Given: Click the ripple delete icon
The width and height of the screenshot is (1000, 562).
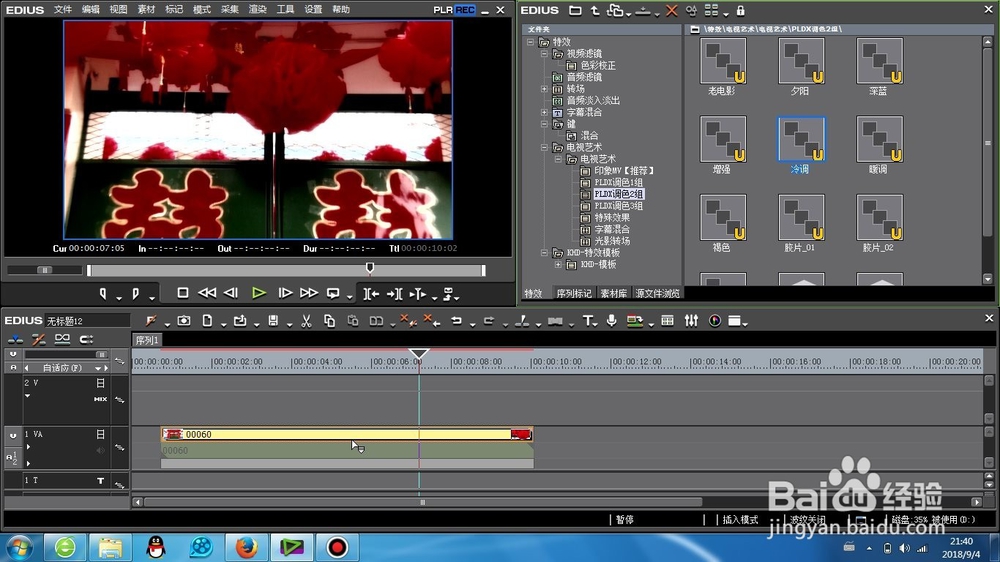Looking at the screenshot, I should (x=432, y=320).
